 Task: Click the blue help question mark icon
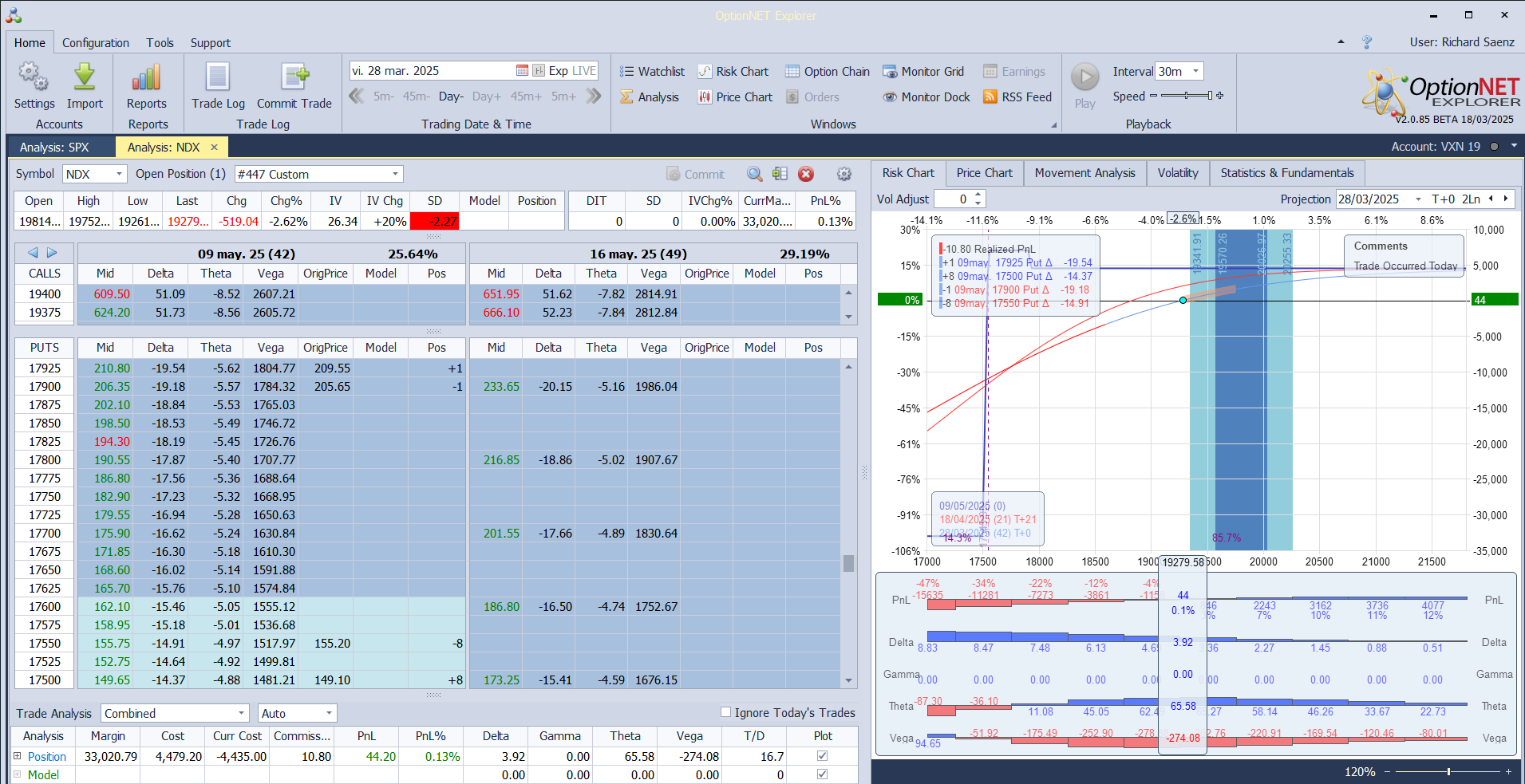1367,42
